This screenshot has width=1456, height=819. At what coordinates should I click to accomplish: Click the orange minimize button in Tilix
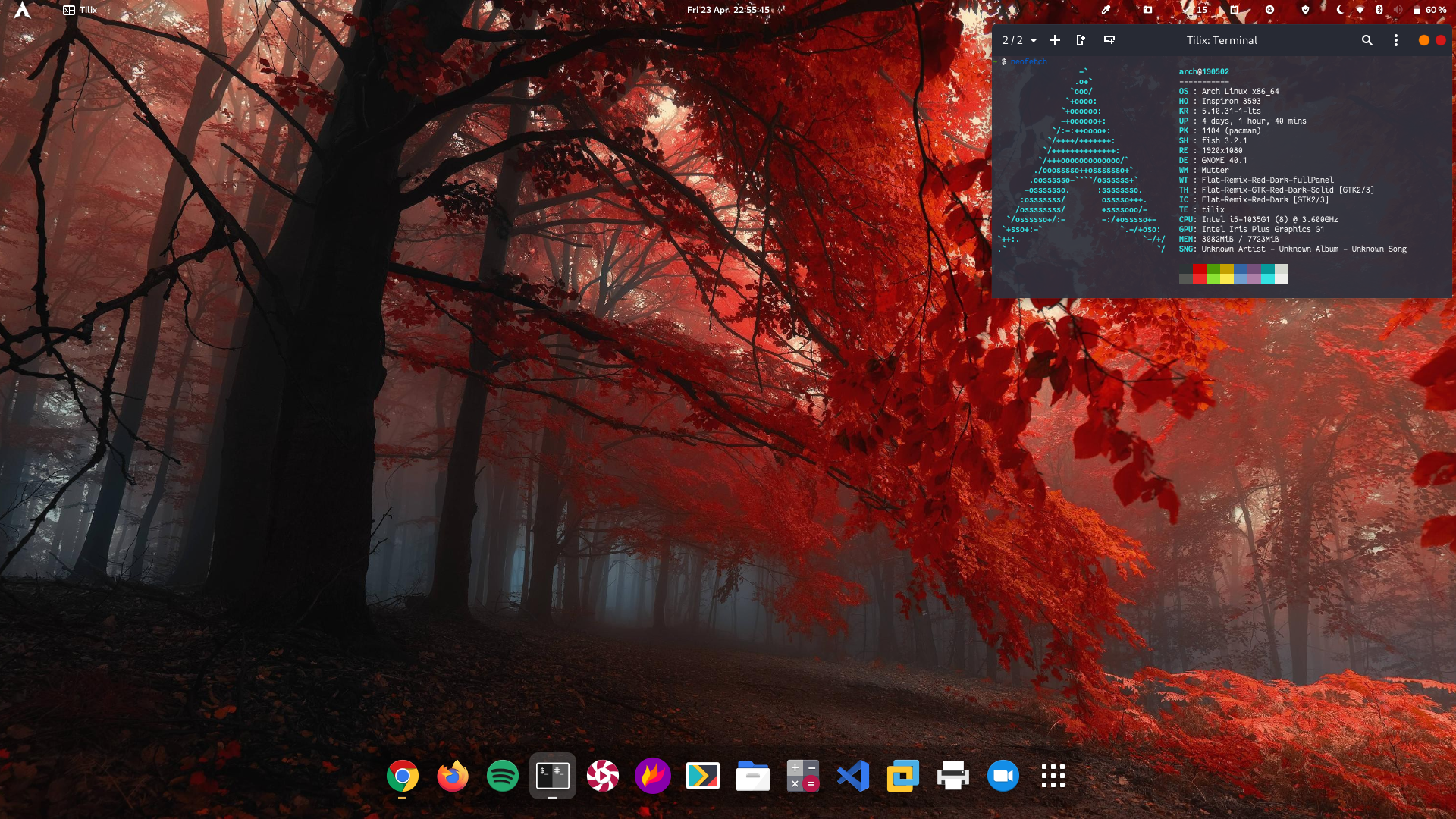point(1423,40)
